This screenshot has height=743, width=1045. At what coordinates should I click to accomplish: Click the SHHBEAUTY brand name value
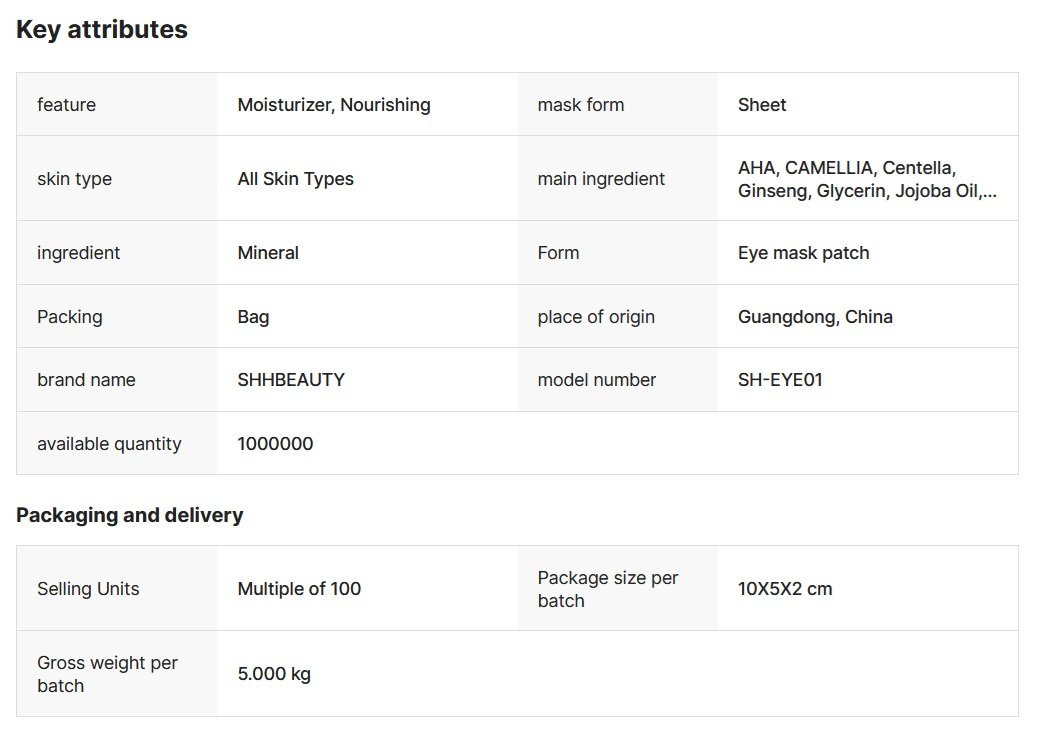point(291,380)
